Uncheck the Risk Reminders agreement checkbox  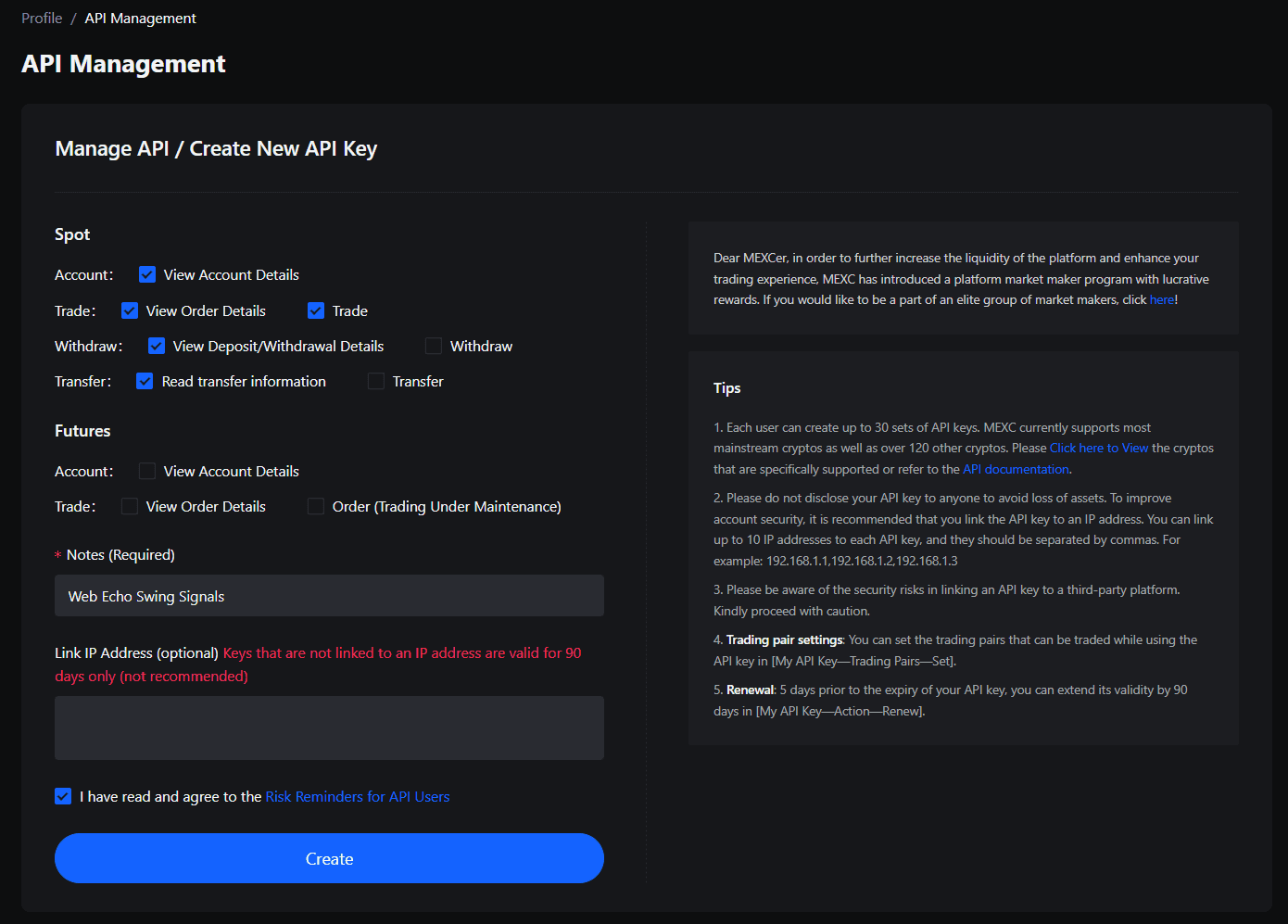pos(62,795)
